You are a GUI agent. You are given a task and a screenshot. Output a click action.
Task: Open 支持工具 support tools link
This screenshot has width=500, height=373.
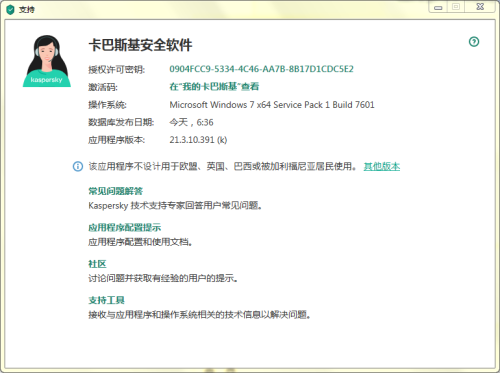(106, 300)
